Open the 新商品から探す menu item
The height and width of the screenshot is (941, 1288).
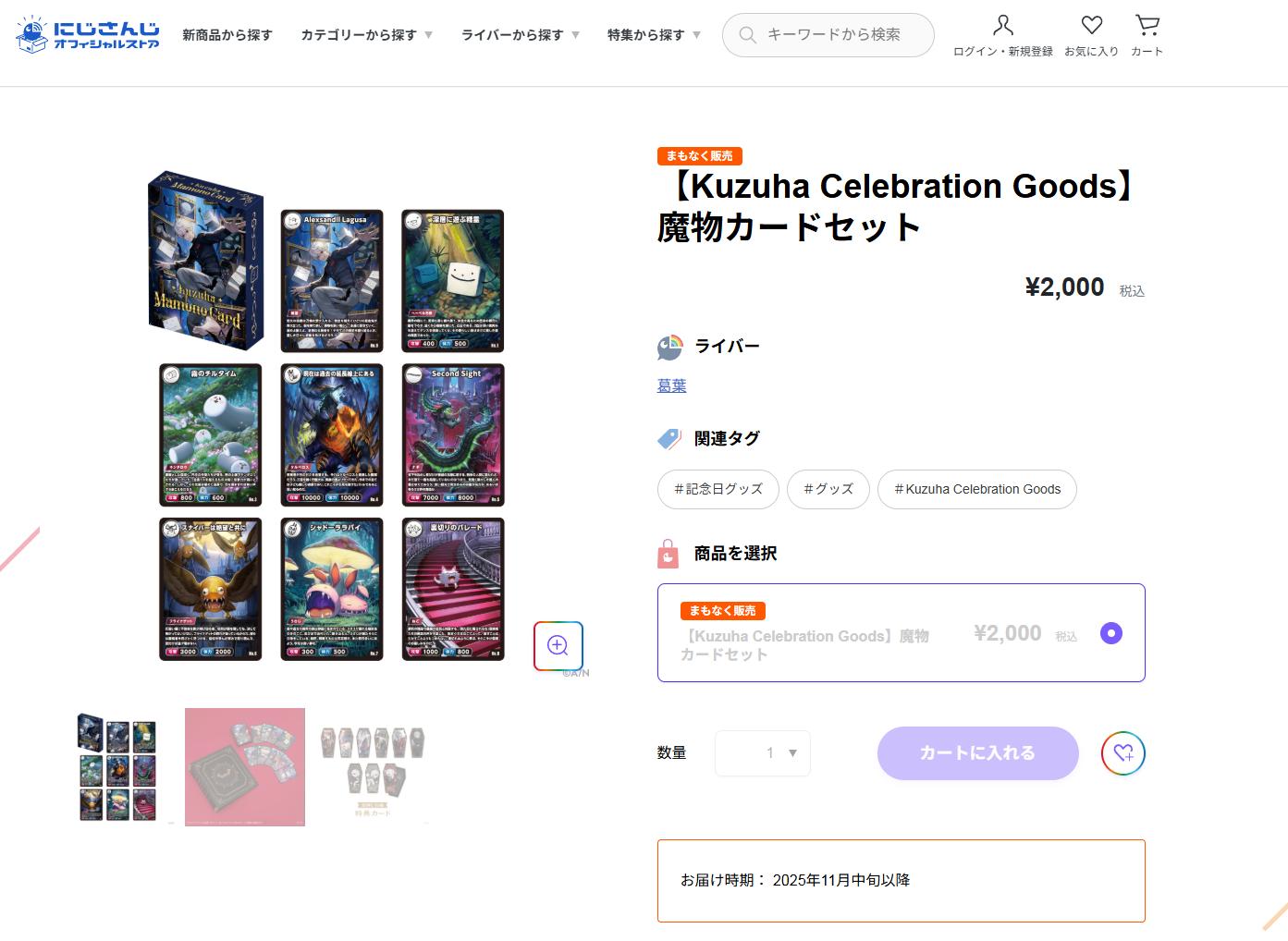click(227, 35)
